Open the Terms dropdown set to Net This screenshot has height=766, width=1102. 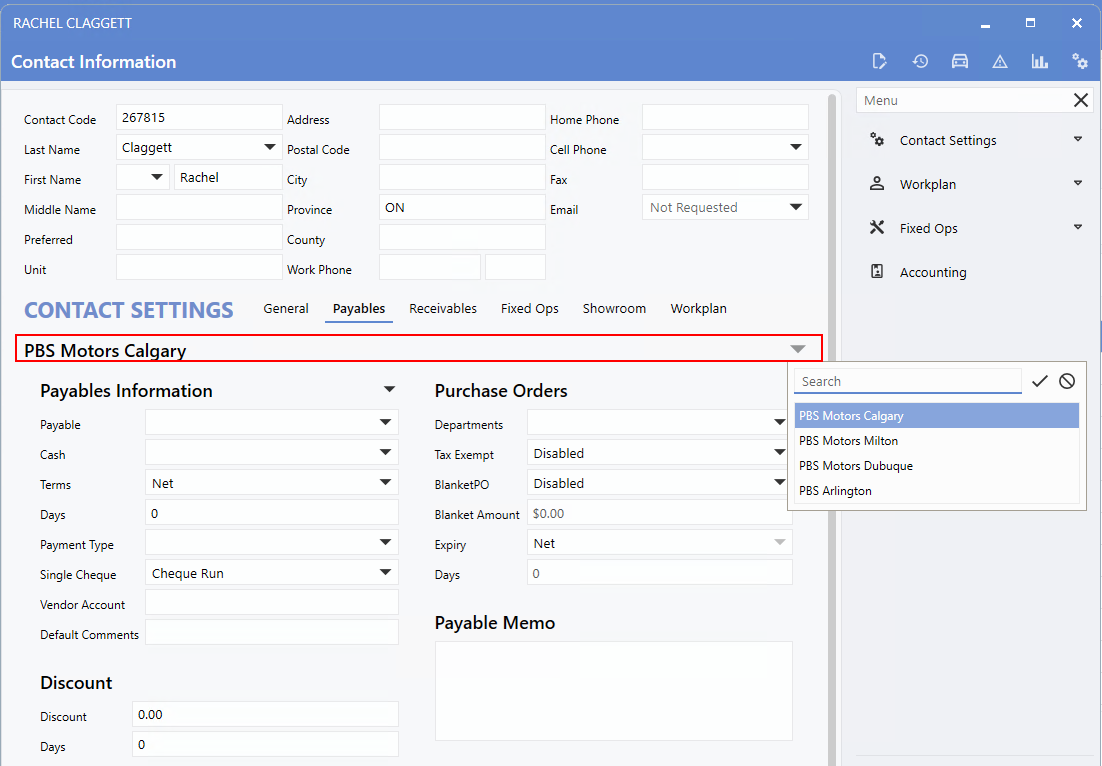385,483
